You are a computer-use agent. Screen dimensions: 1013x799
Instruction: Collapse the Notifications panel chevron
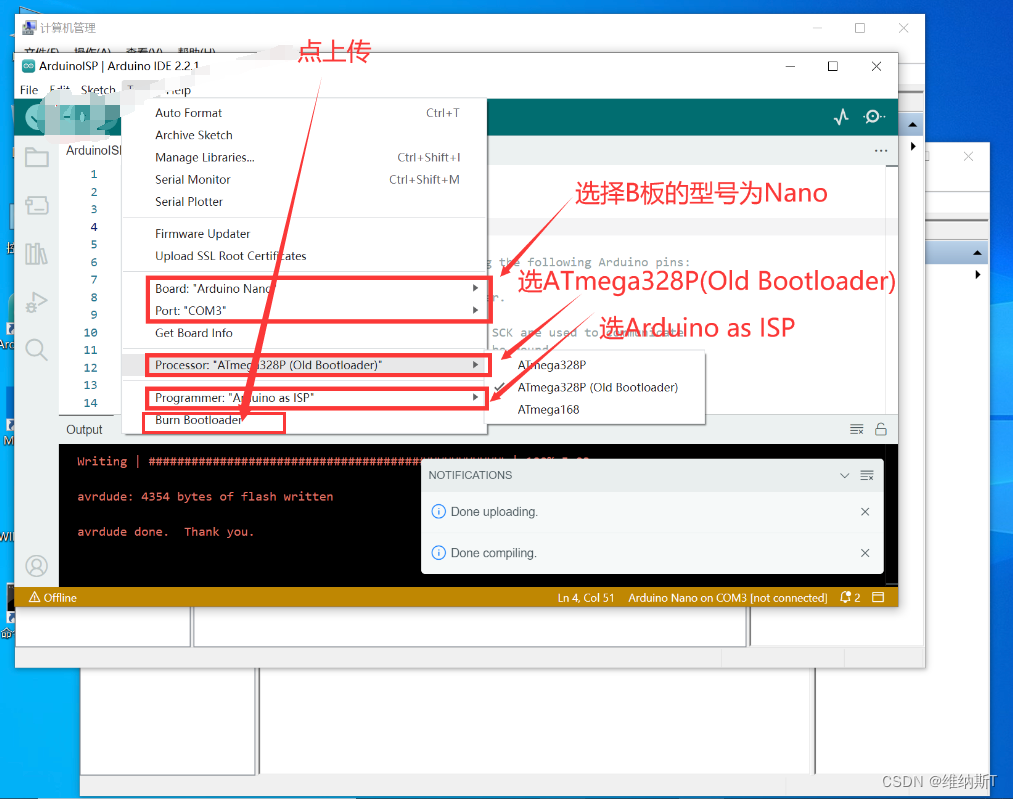[x=844, y=475]
